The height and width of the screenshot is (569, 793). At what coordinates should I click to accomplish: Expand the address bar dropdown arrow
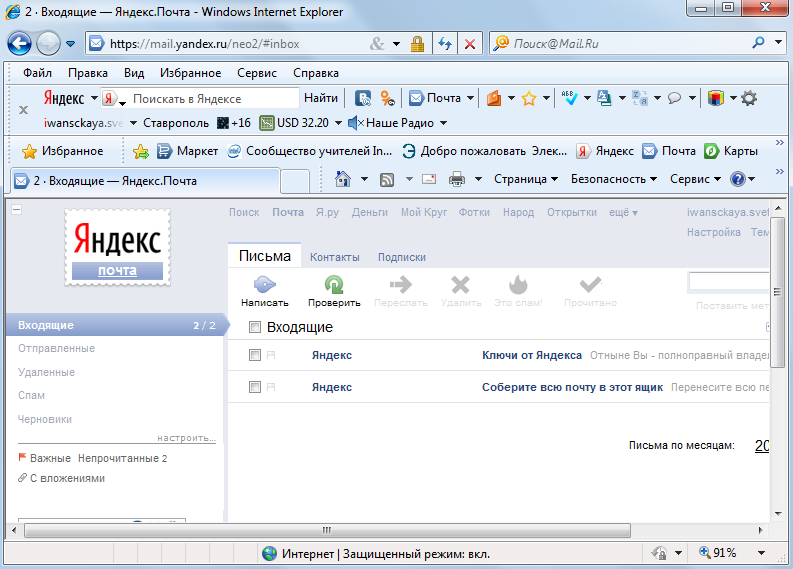point(396,44)
